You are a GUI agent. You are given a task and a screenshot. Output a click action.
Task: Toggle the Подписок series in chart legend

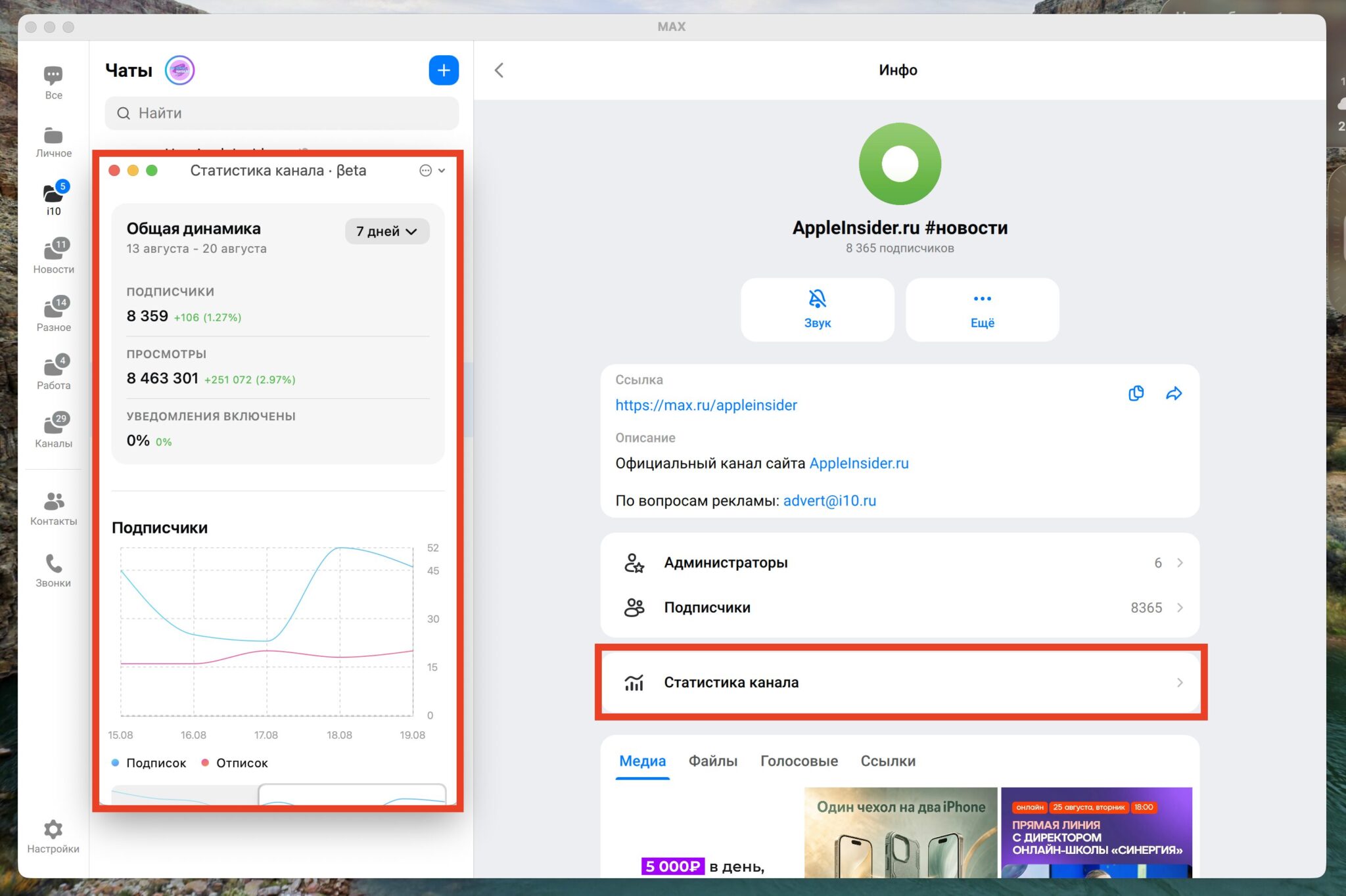pos(149,763)
